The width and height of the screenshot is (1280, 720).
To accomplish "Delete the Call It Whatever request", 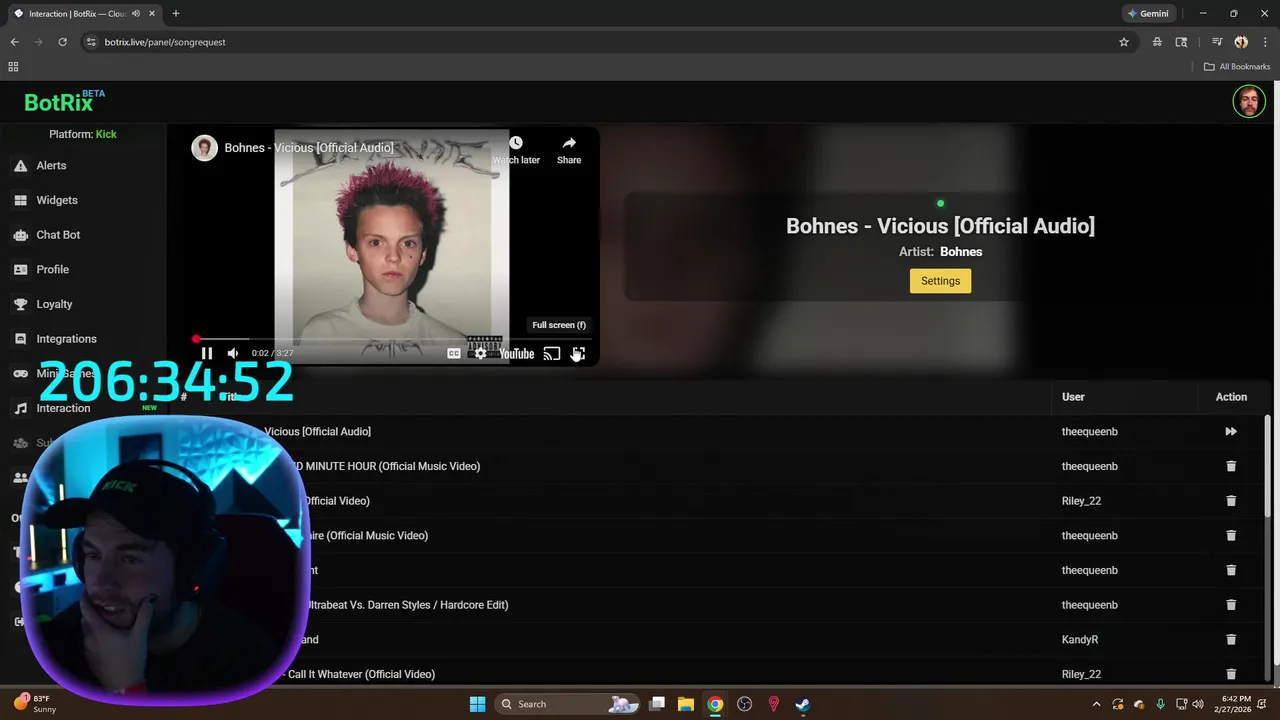I will tap(1231, 674).
